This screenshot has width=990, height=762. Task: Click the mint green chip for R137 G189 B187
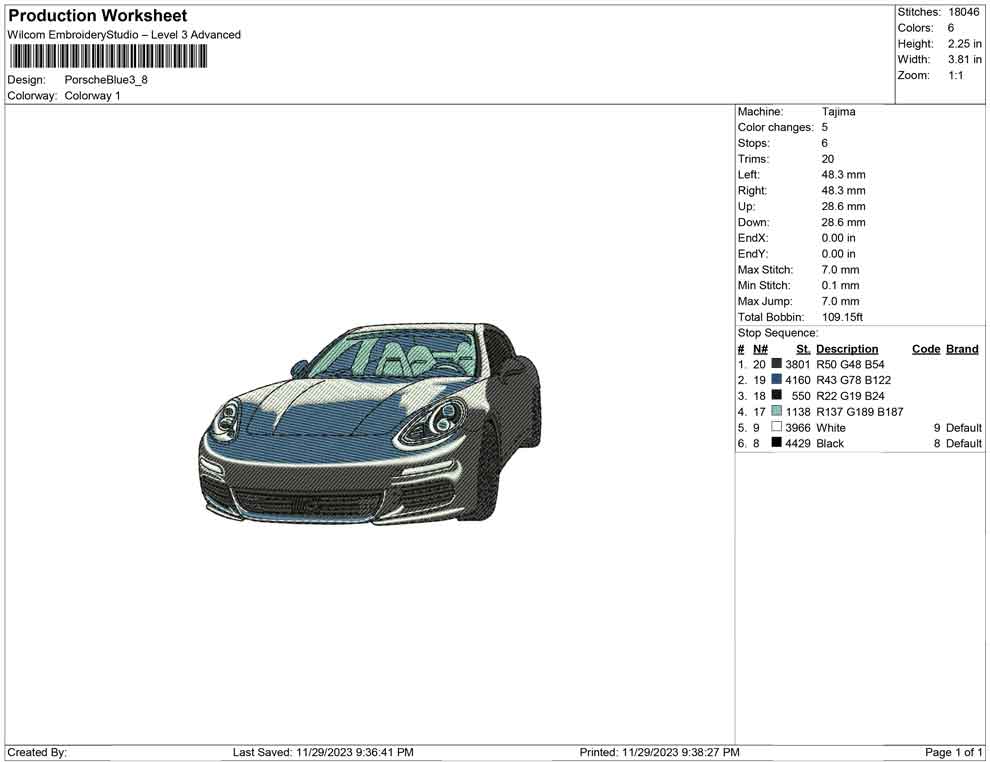(776, 411)
